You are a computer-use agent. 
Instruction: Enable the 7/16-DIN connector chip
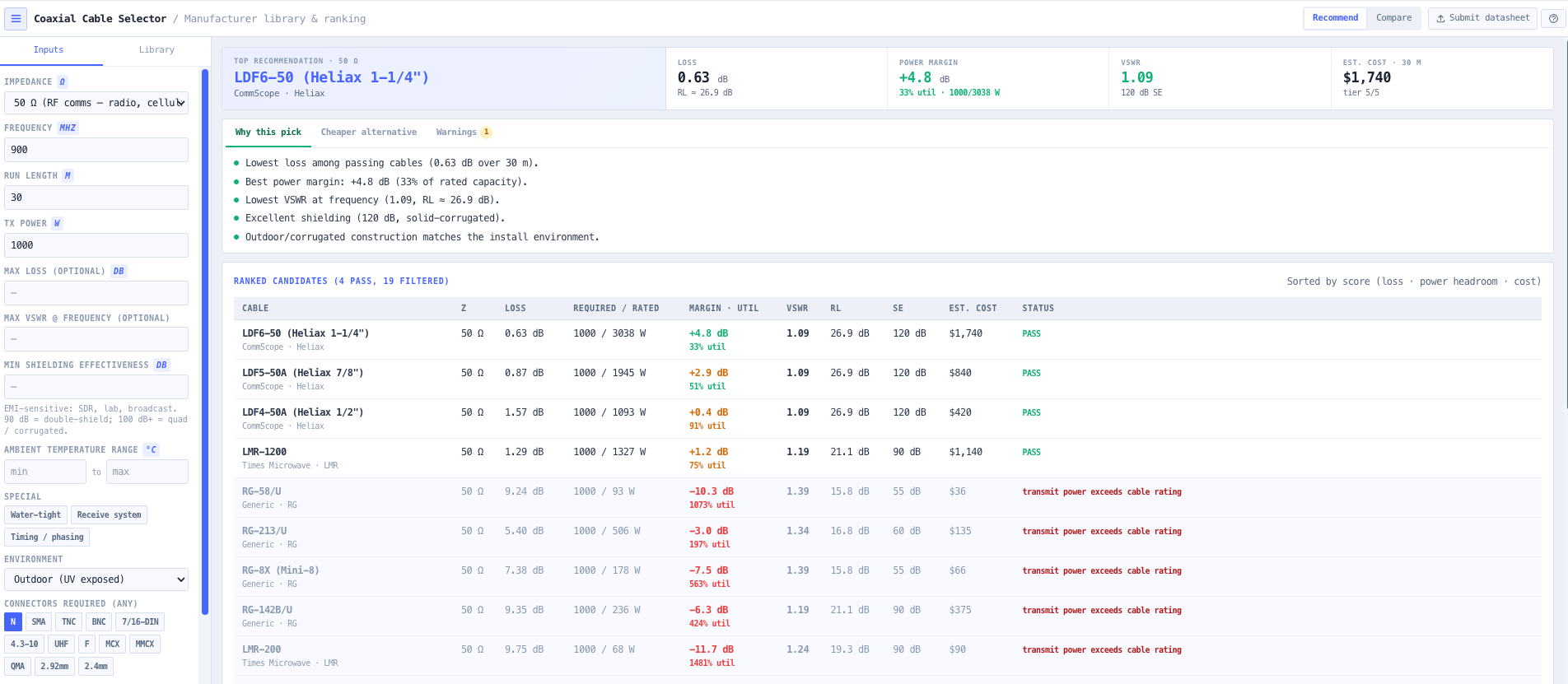click(x=140, y=622)
